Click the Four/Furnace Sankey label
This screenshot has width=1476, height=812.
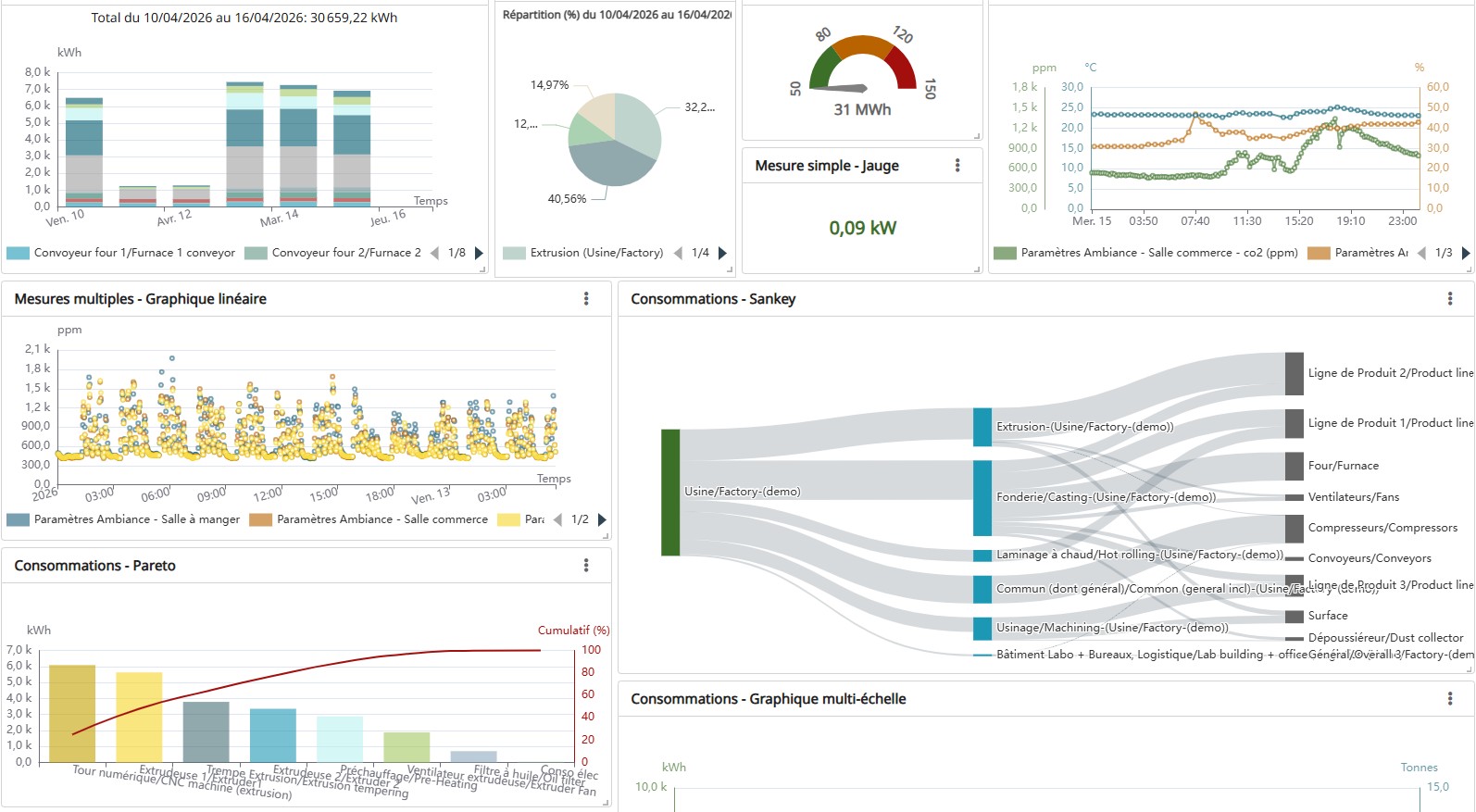pyautogui.click(x=1344, y=466)
